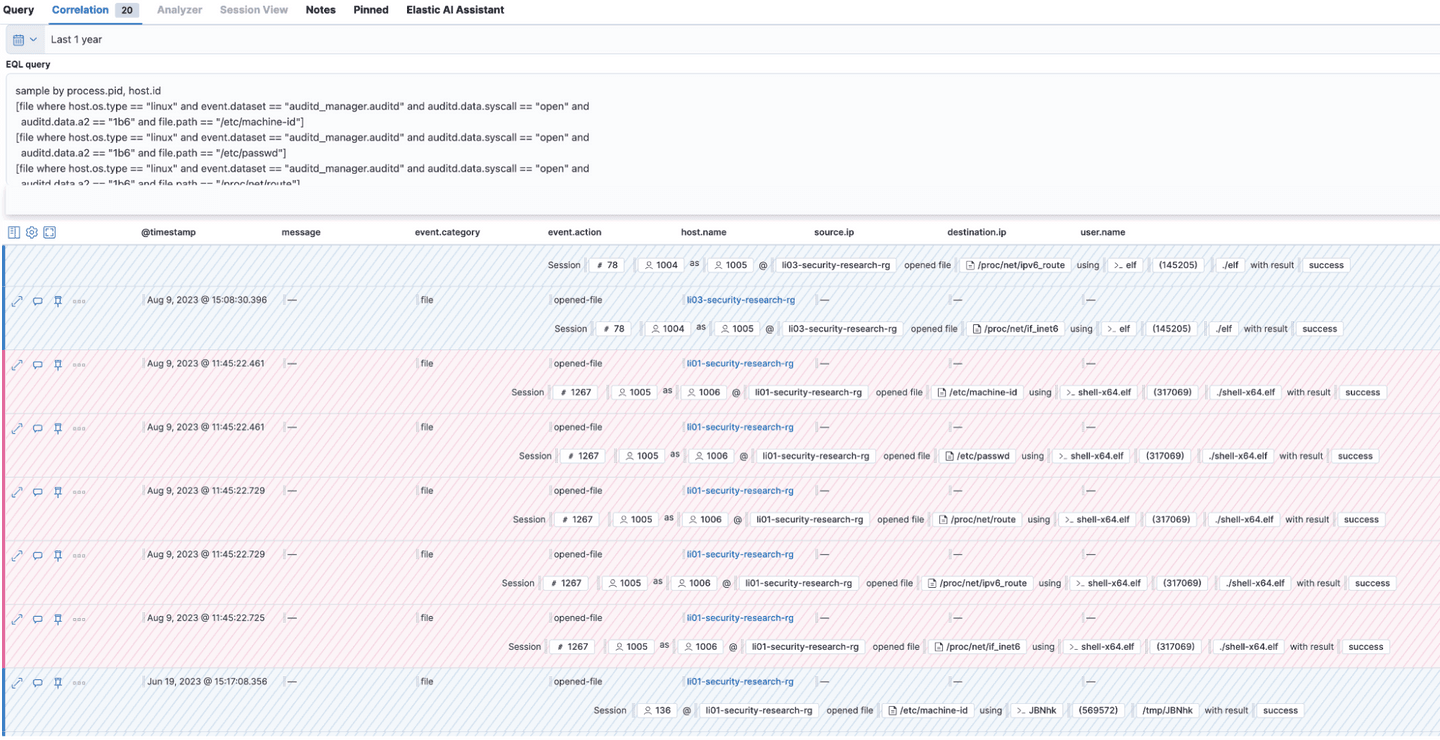Switch to the Analyzer tab
1440x740 pixels.
pos(178,10)
